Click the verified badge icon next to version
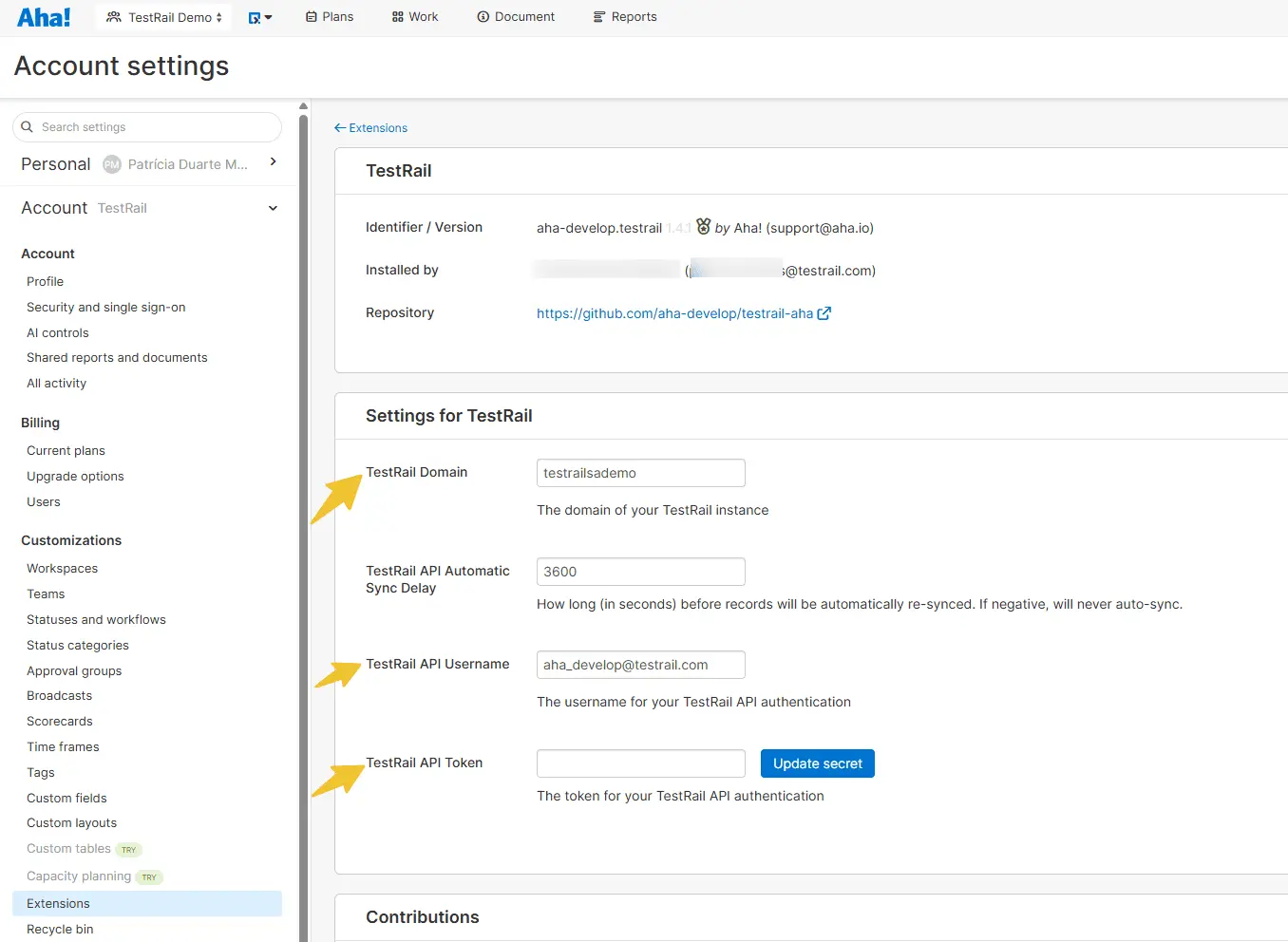The height and width of the screenshot is (942, 1288). click(703, 227)
